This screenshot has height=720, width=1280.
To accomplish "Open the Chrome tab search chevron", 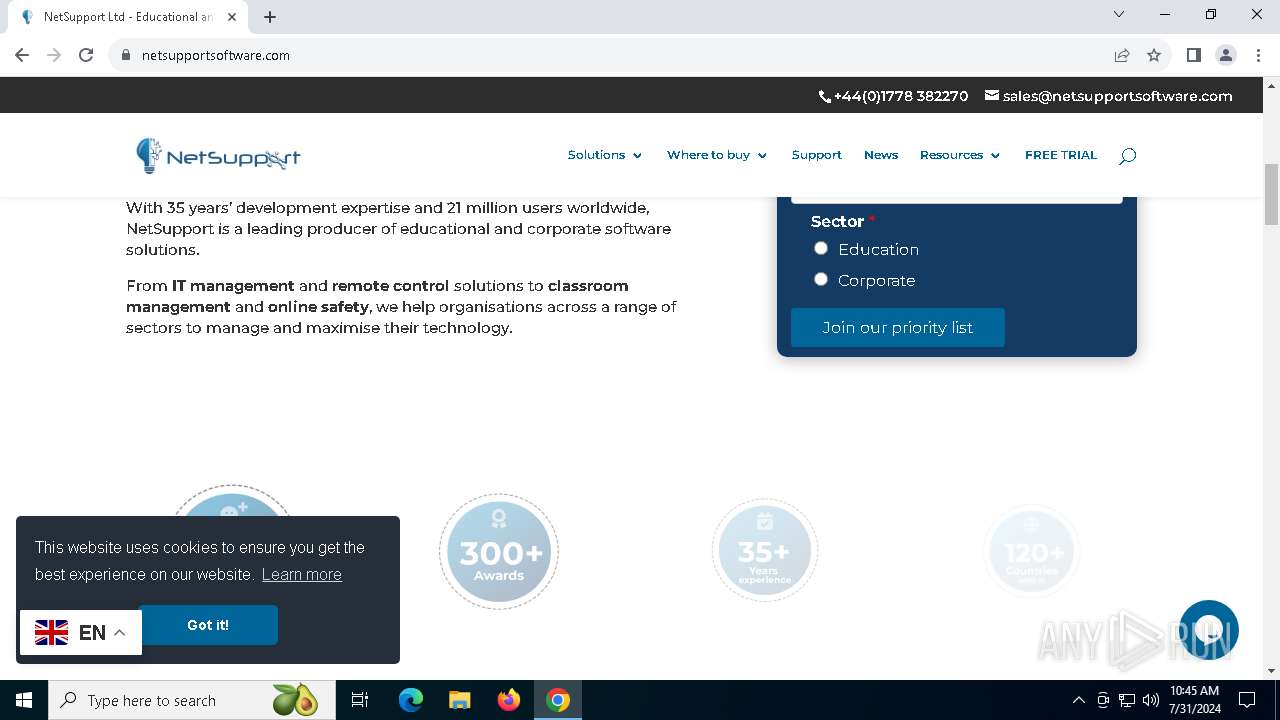I will click(1119, 14).
